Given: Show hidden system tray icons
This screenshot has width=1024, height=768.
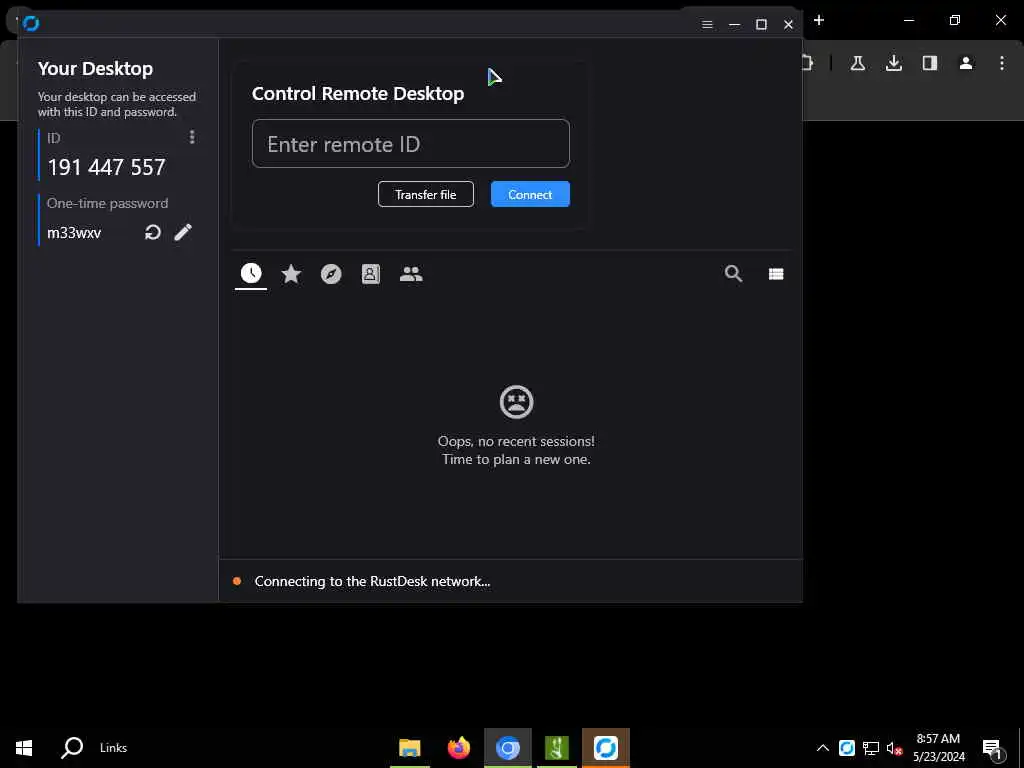Looking at the screenshot, I should [x=823, y=748].
